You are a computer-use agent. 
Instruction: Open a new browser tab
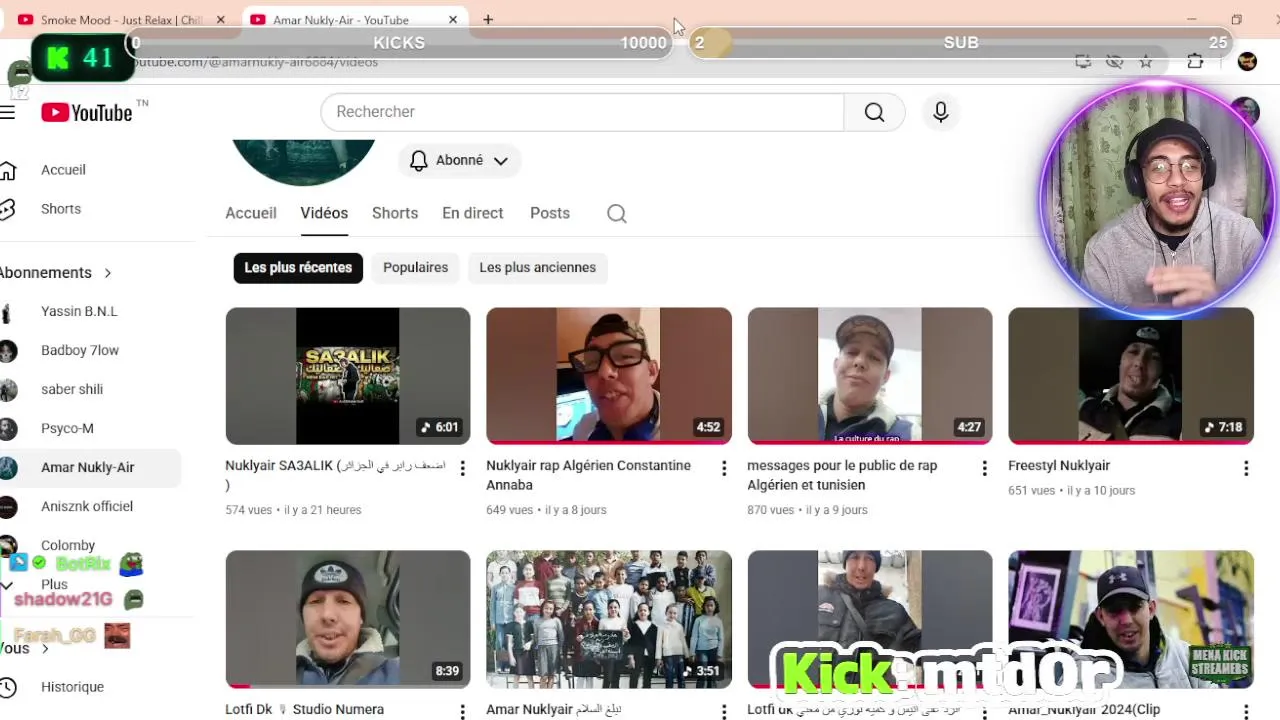tap(488, 19)
